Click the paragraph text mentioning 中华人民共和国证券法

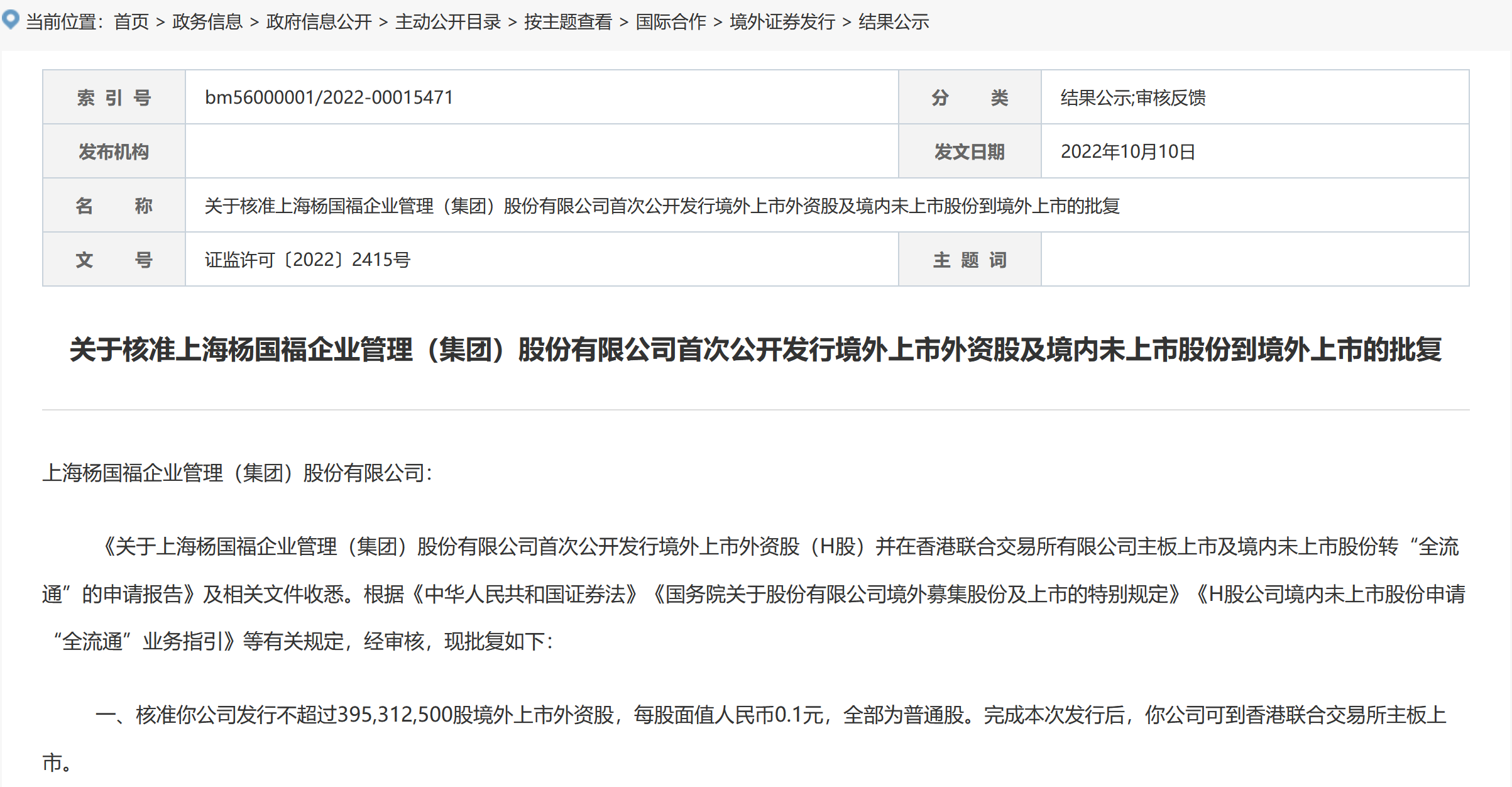coord(754,594)
